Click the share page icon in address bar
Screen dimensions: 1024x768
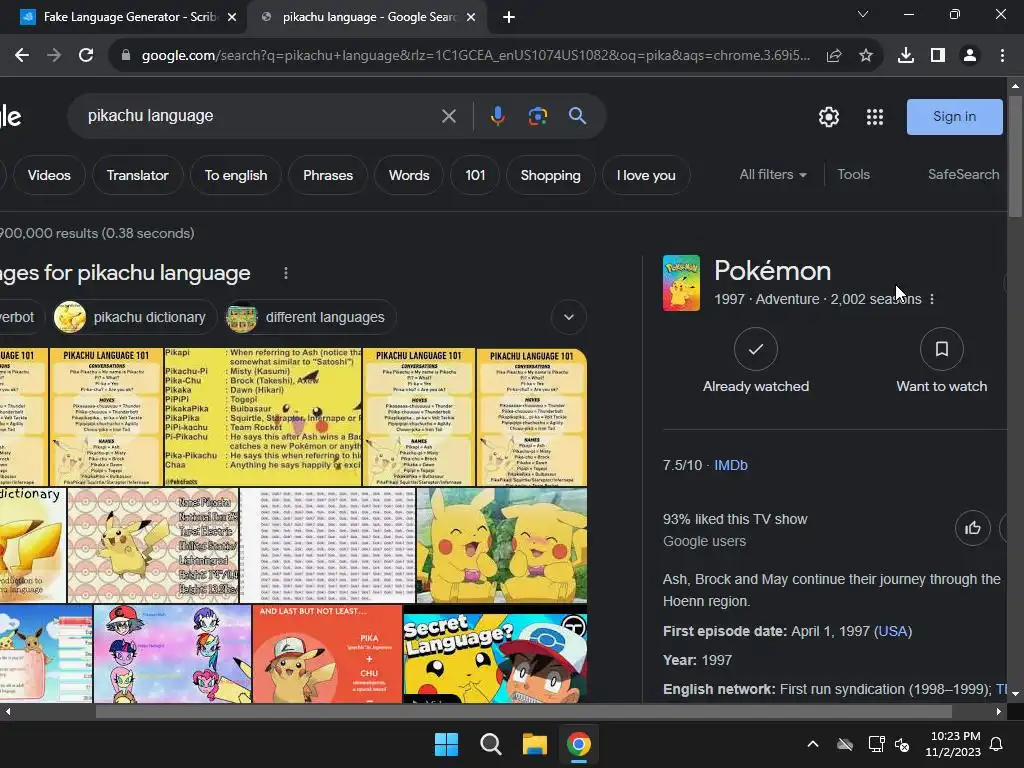pos(834,56)
